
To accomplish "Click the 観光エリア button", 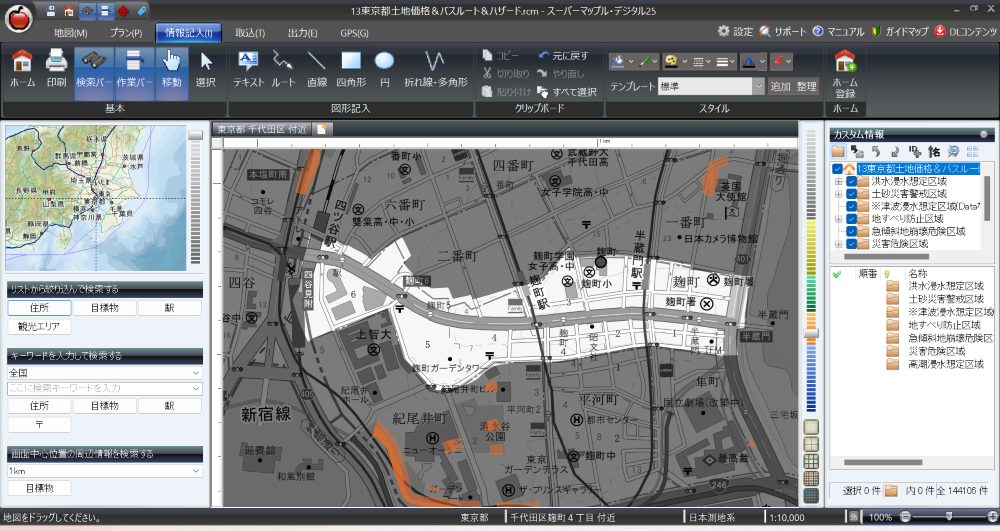I will pyautogui.click(x=38, y=326).
